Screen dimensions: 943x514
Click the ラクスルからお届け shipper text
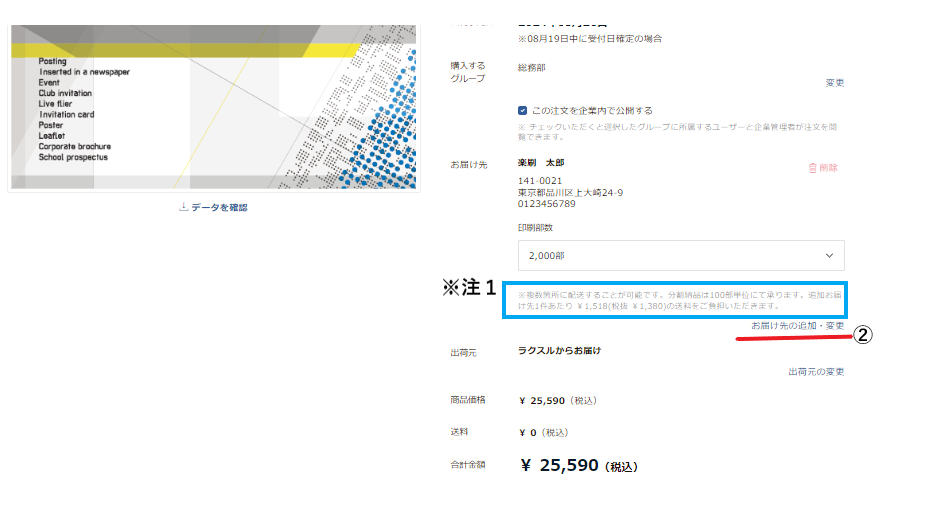click(559, 350)
